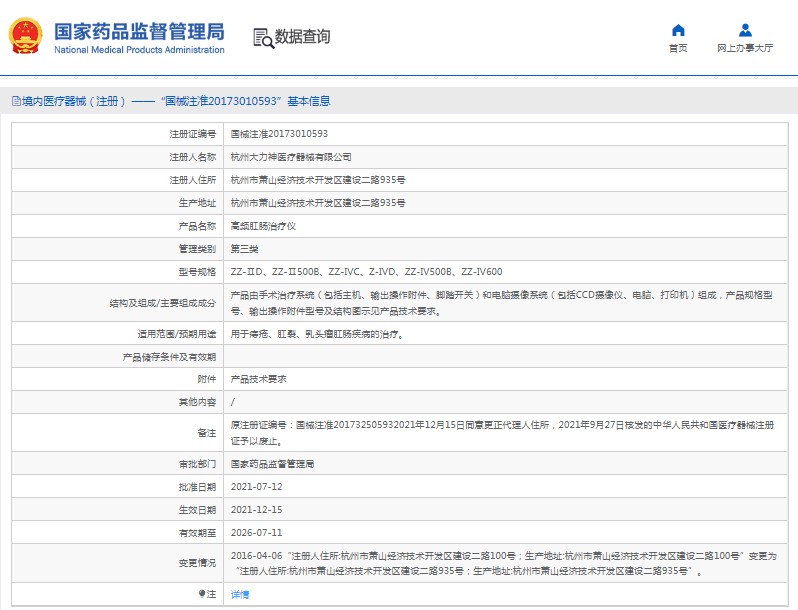Viewport: 798px width, 610px height.
Task: Click label 注册证编号
Action: click(192, 134)
